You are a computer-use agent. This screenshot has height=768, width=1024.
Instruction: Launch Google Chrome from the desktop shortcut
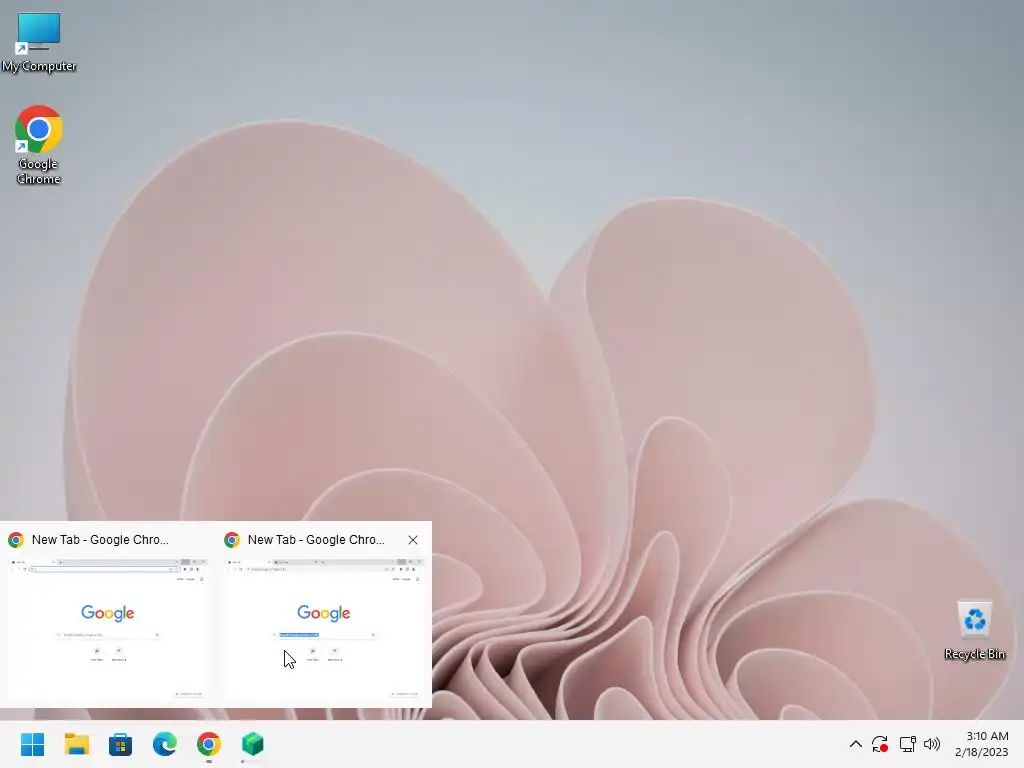(39, 145)
